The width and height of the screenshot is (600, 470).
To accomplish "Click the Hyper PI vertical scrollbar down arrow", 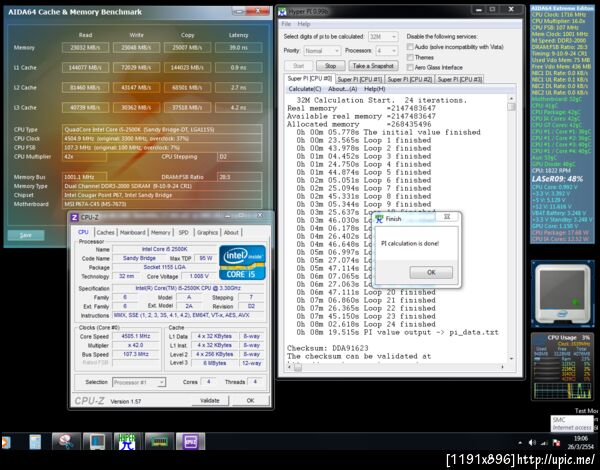I will point(511,359).
